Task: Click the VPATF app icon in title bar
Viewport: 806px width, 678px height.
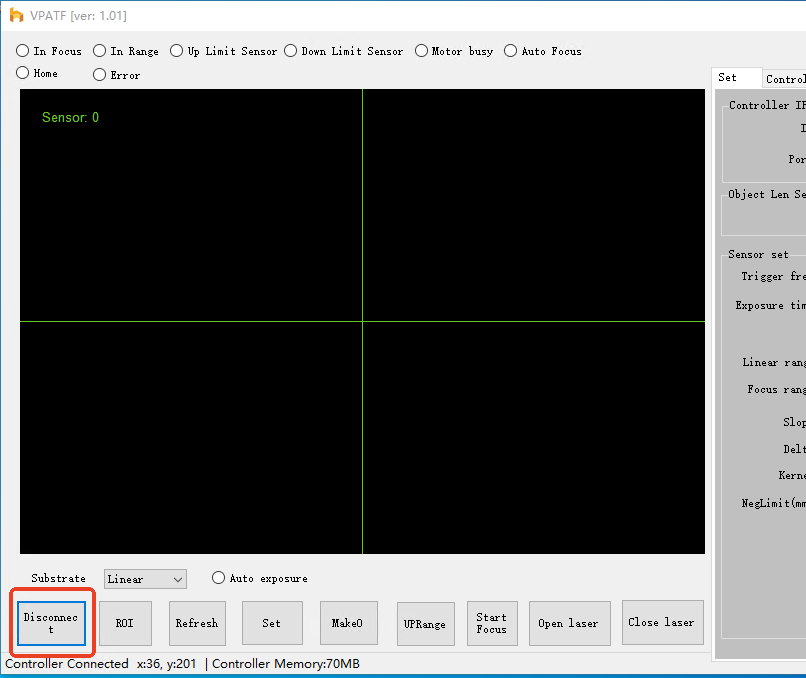Action: [x=16, y=16]
